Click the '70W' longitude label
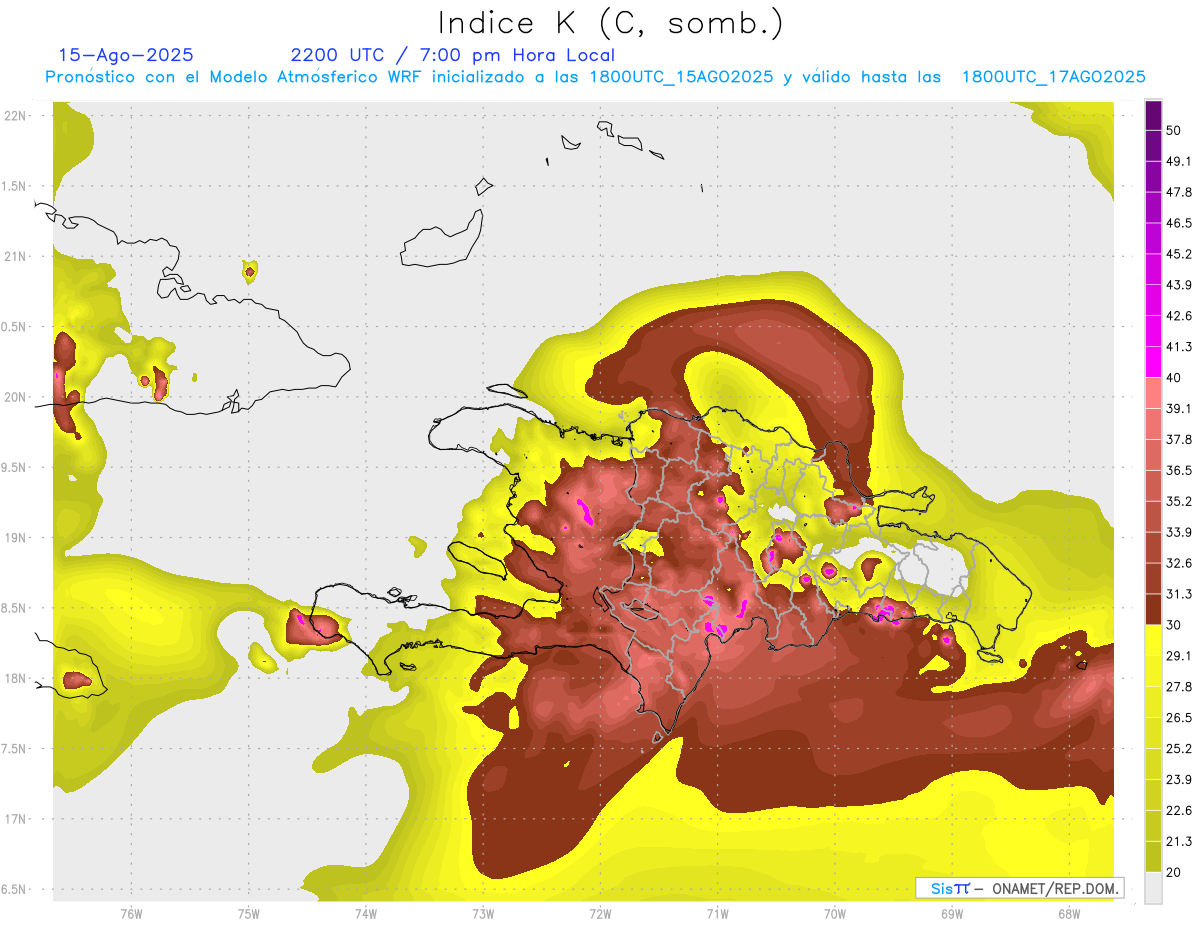This screenshot has height=927, width=1200. [835, 913]
